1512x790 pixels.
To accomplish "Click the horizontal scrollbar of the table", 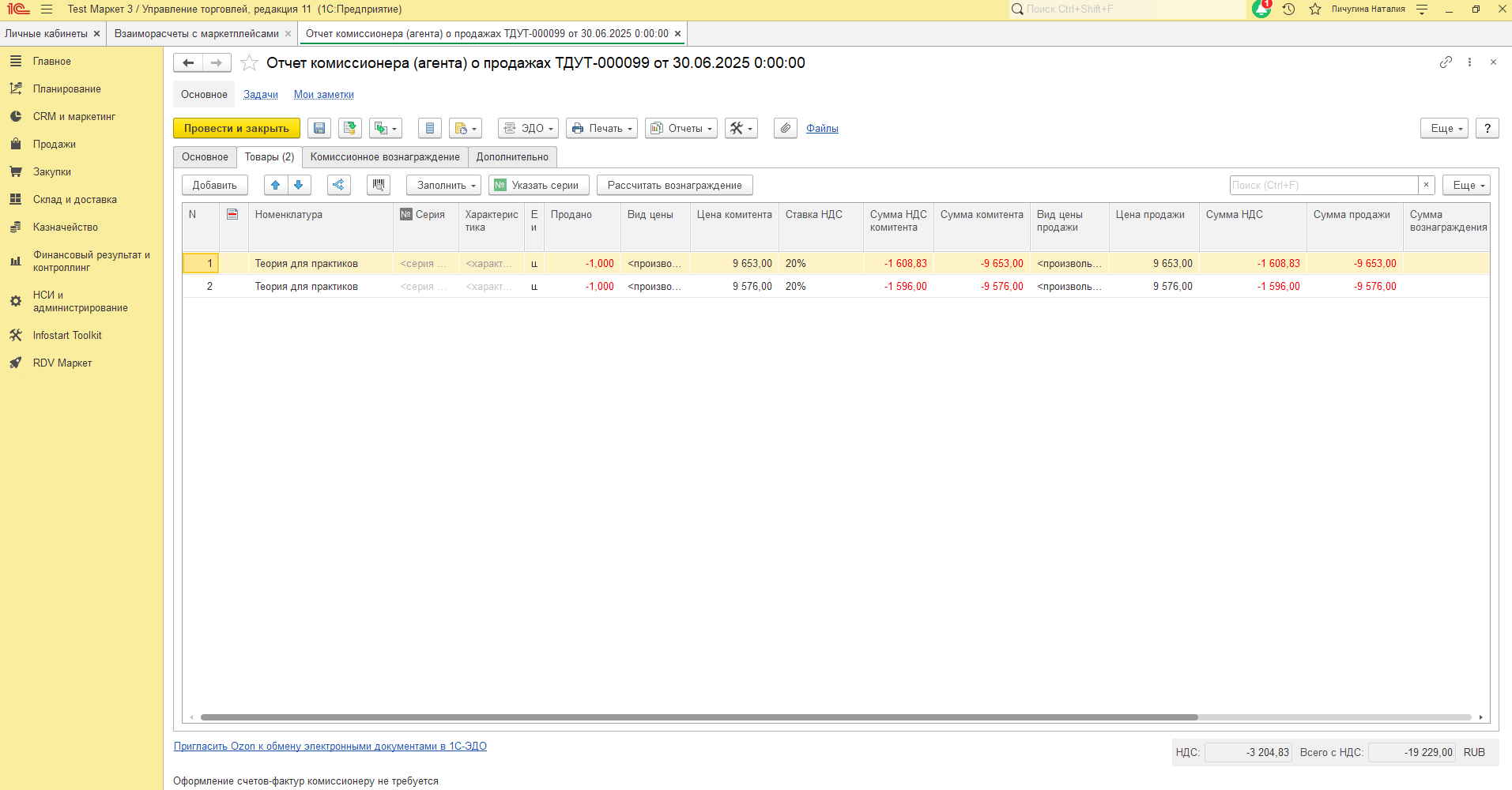I will click(x=699, y=717).
